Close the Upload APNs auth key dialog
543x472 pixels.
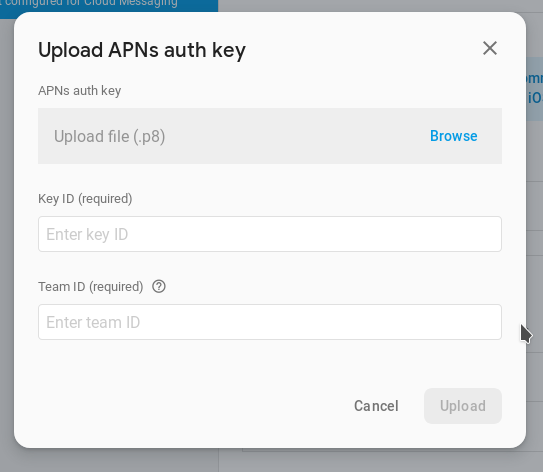click(490, 48)
